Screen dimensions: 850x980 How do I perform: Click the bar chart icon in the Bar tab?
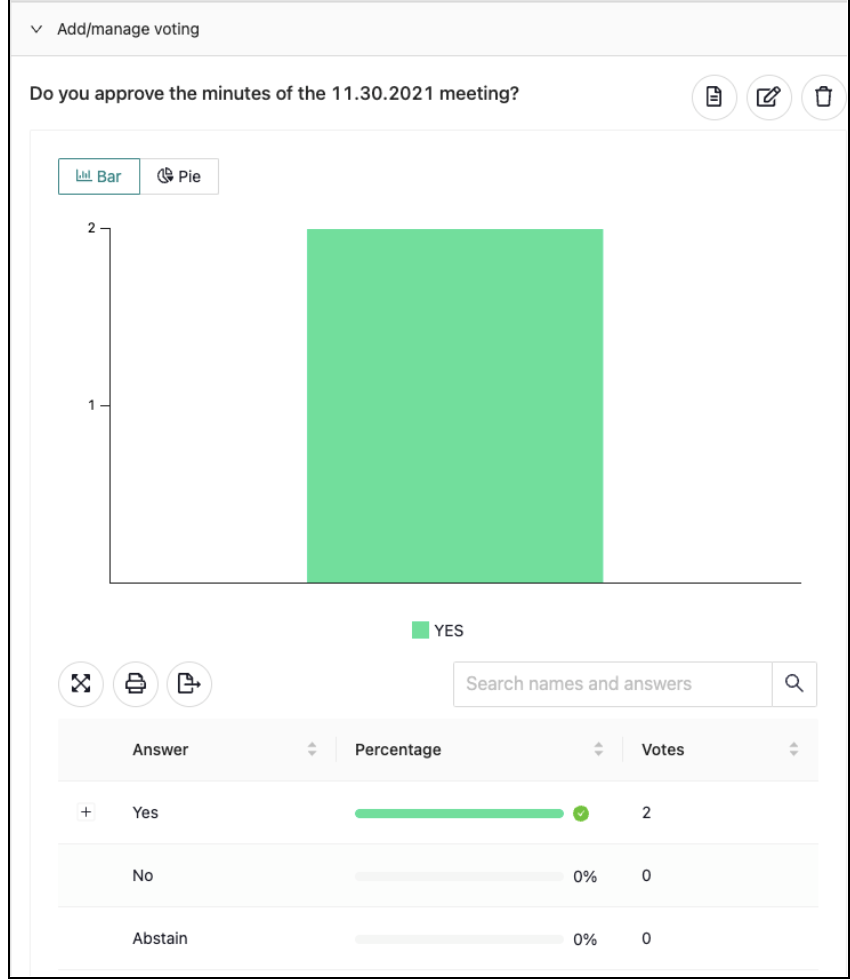point(82,176)
